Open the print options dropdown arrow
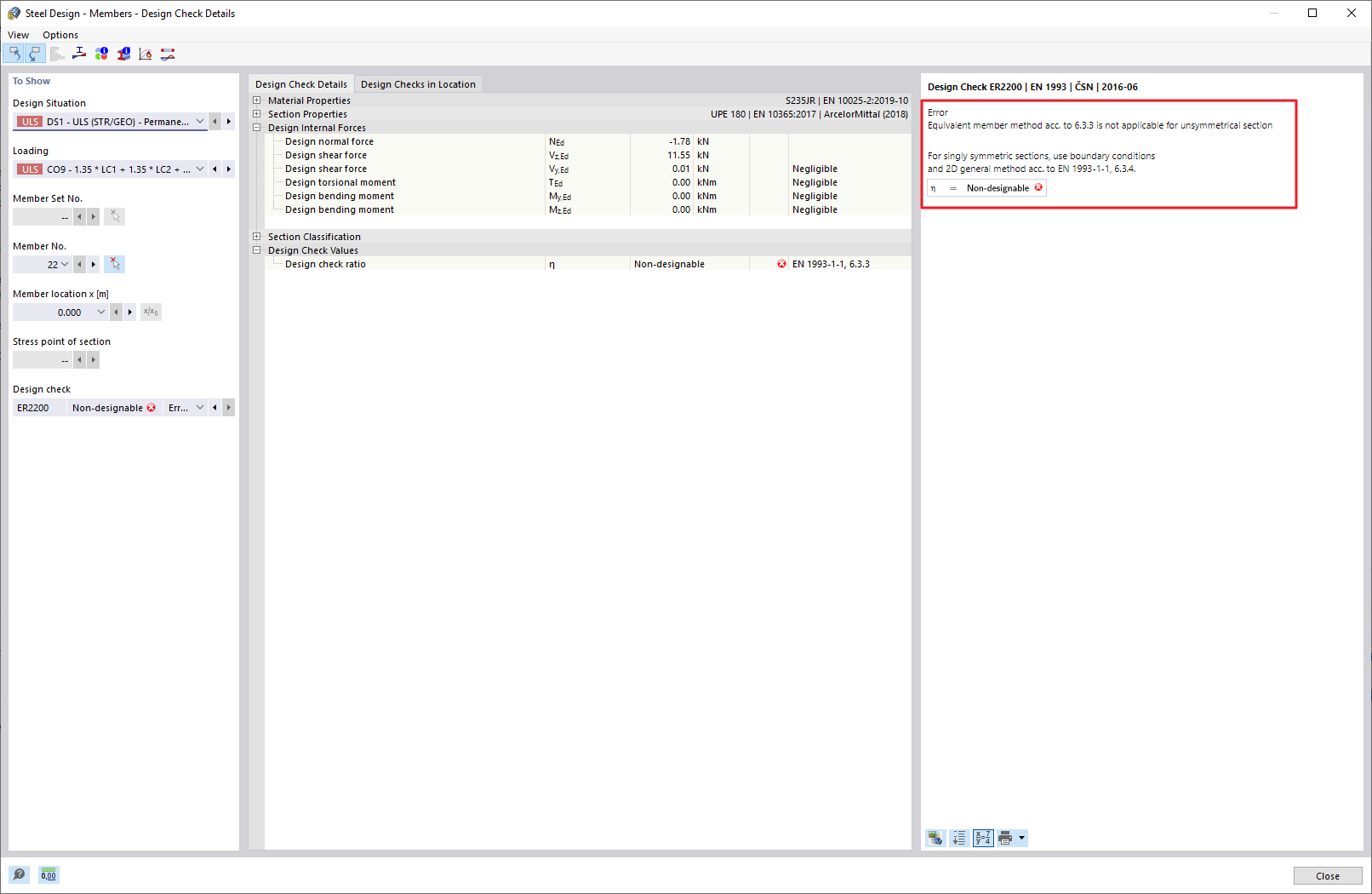This screenshot has height=894, width=1372. [x=1022, y=839]
